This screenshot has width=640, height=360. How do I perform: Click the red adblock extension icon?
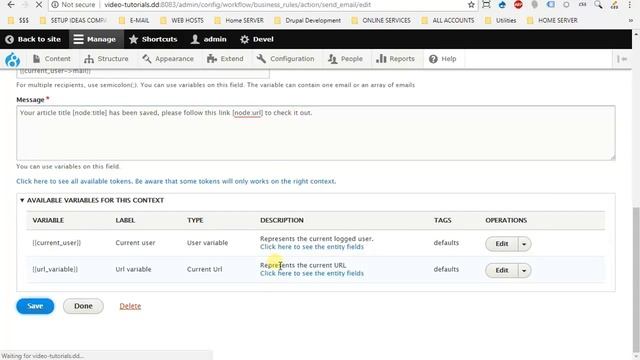pyautogui.click(x=518, y=5)
